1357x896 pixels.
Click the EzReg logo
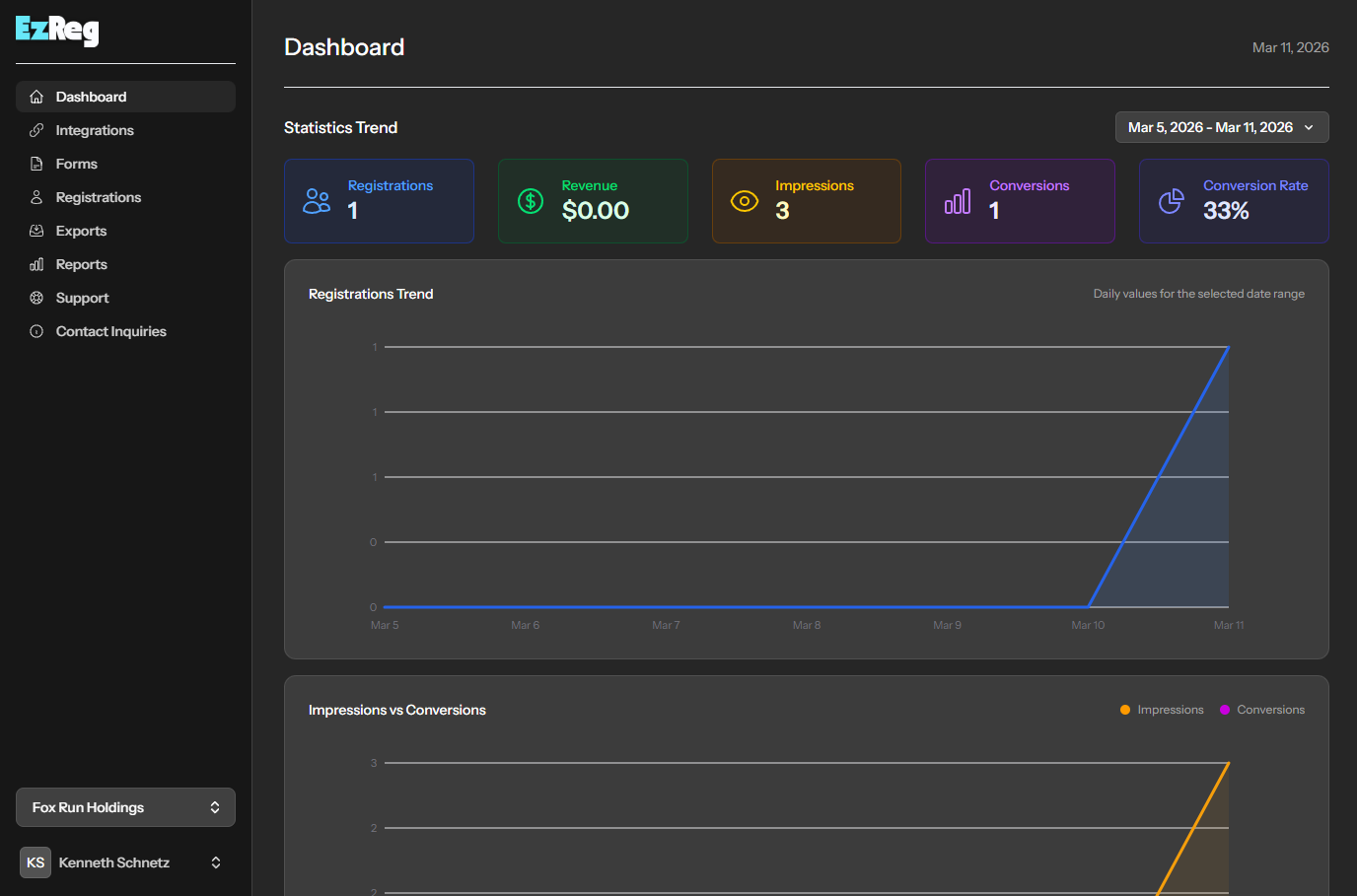56,31
